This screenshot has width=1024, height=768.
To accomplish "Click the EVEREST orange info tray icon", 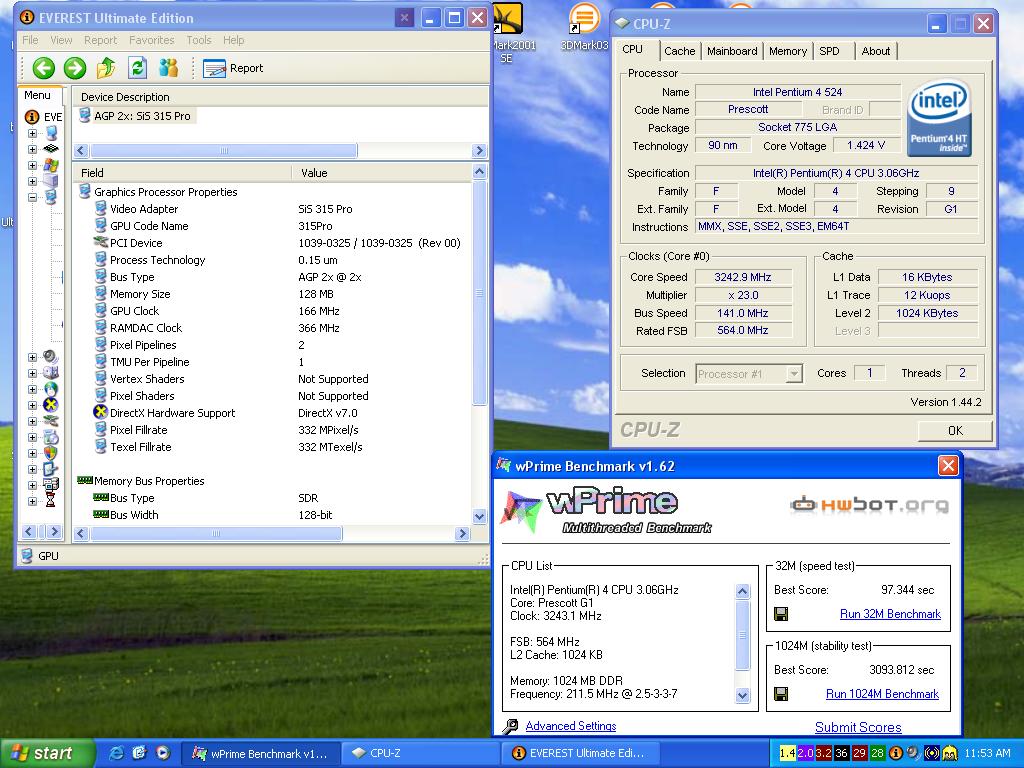I will pyautogui.click(x=896, y=753).
